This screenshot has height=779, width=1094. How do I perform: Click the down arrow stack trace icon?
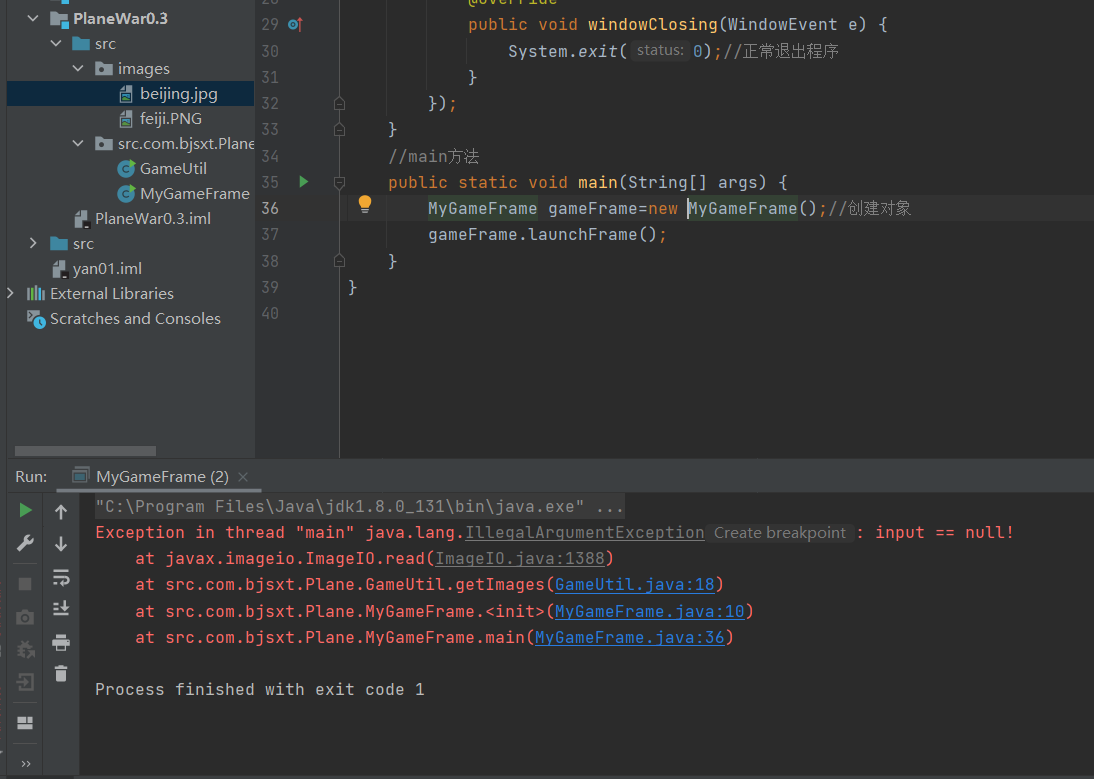(61, 543)
